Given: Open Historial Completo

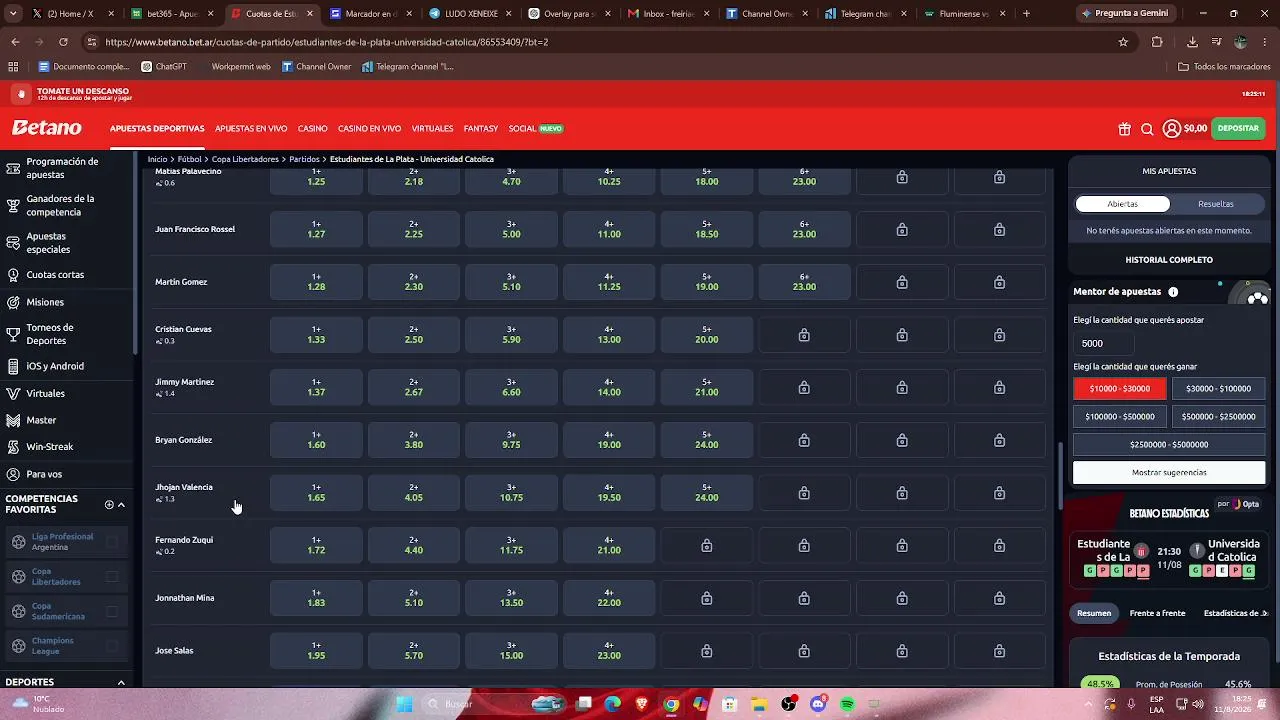Looking at the screenshot, I should pos(1169,260).
